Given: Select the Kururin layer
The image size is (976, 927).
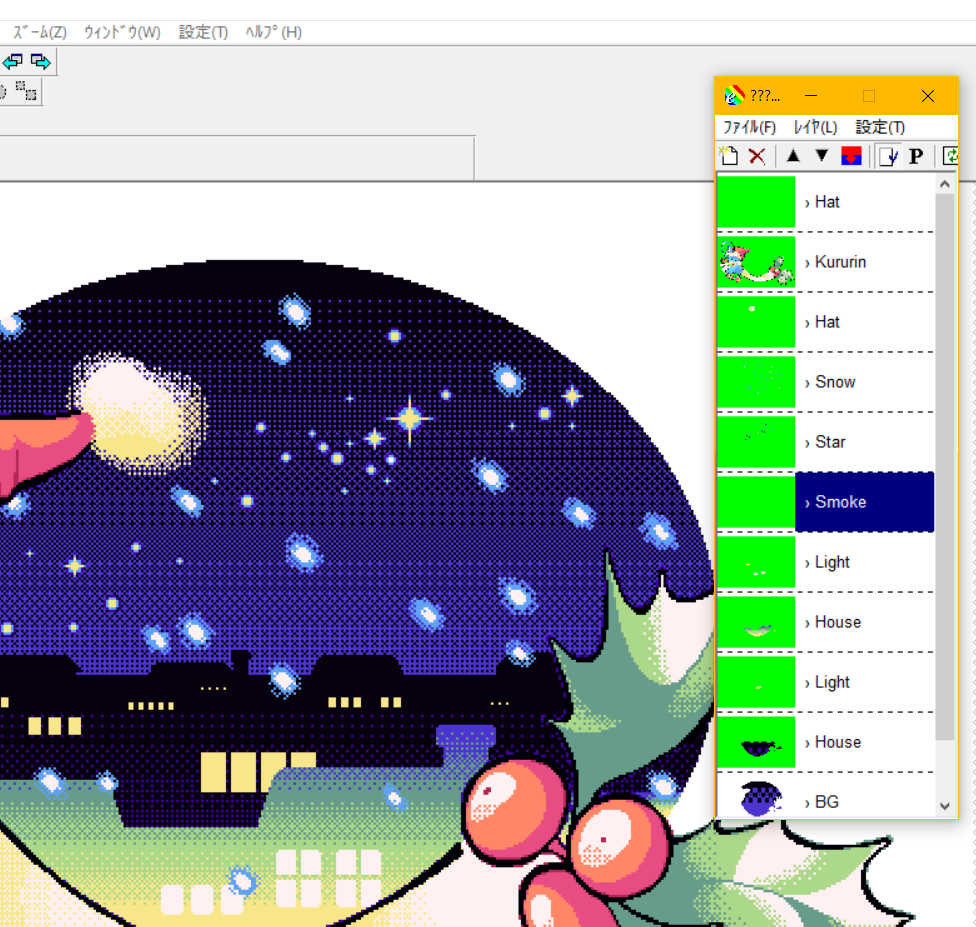Looking at the screenshot, I should (x=840, y=262).
